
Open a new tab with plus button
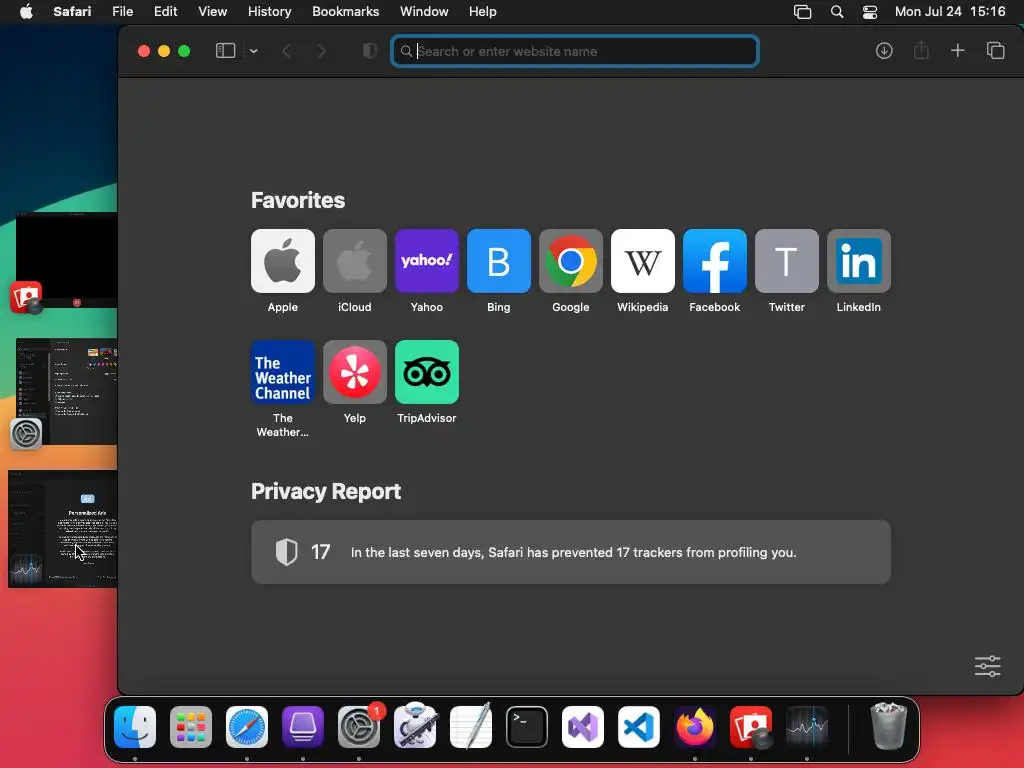click(957, 51)
